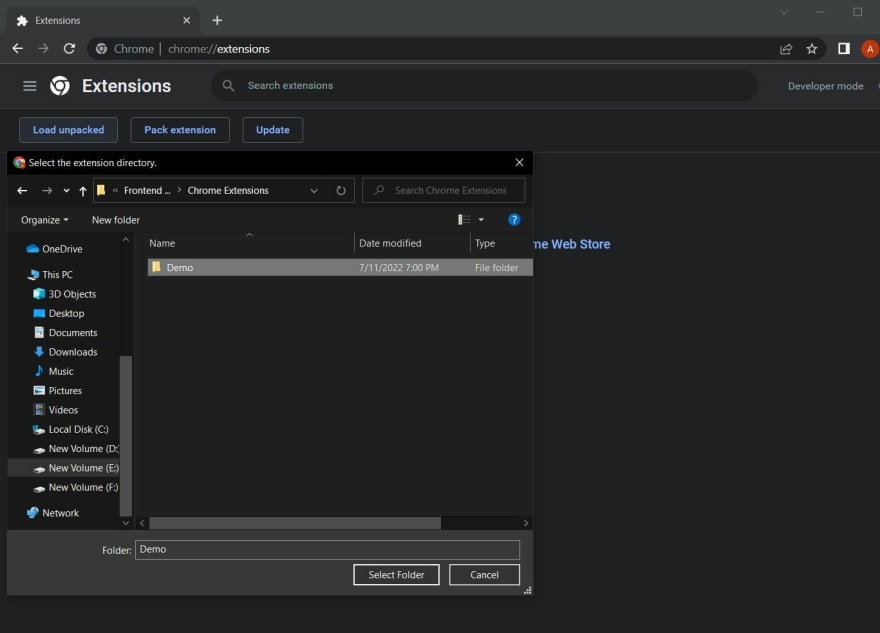Expand the address path dropdown
880x633 pixels.
click(314, 191)
